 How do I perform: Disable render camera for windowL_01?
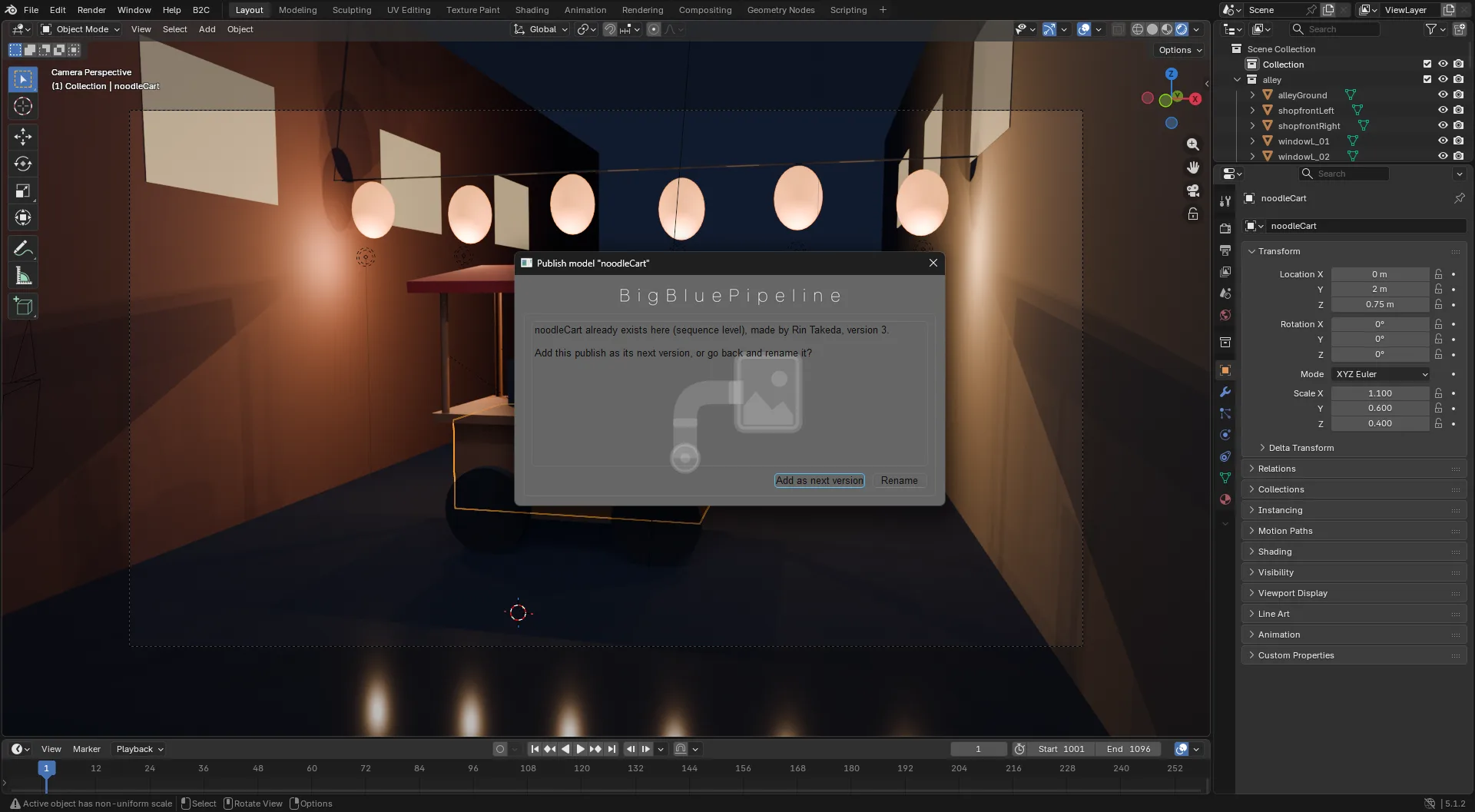coord(1458,141)
